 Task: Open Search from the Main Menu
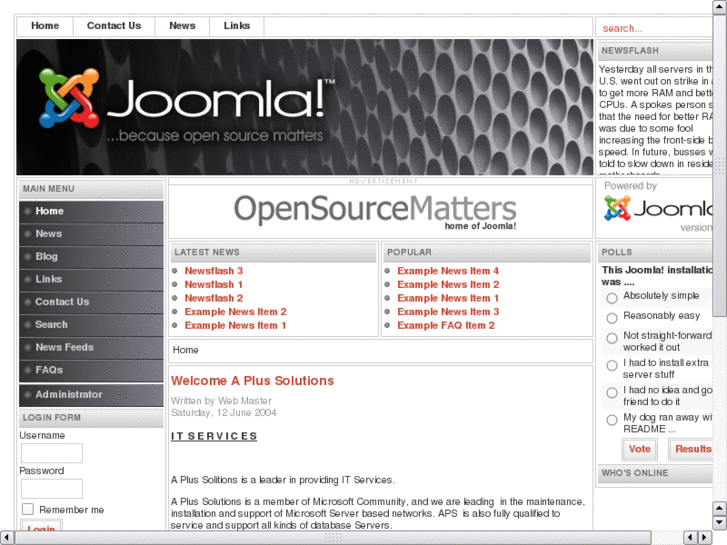pos(91,325)
